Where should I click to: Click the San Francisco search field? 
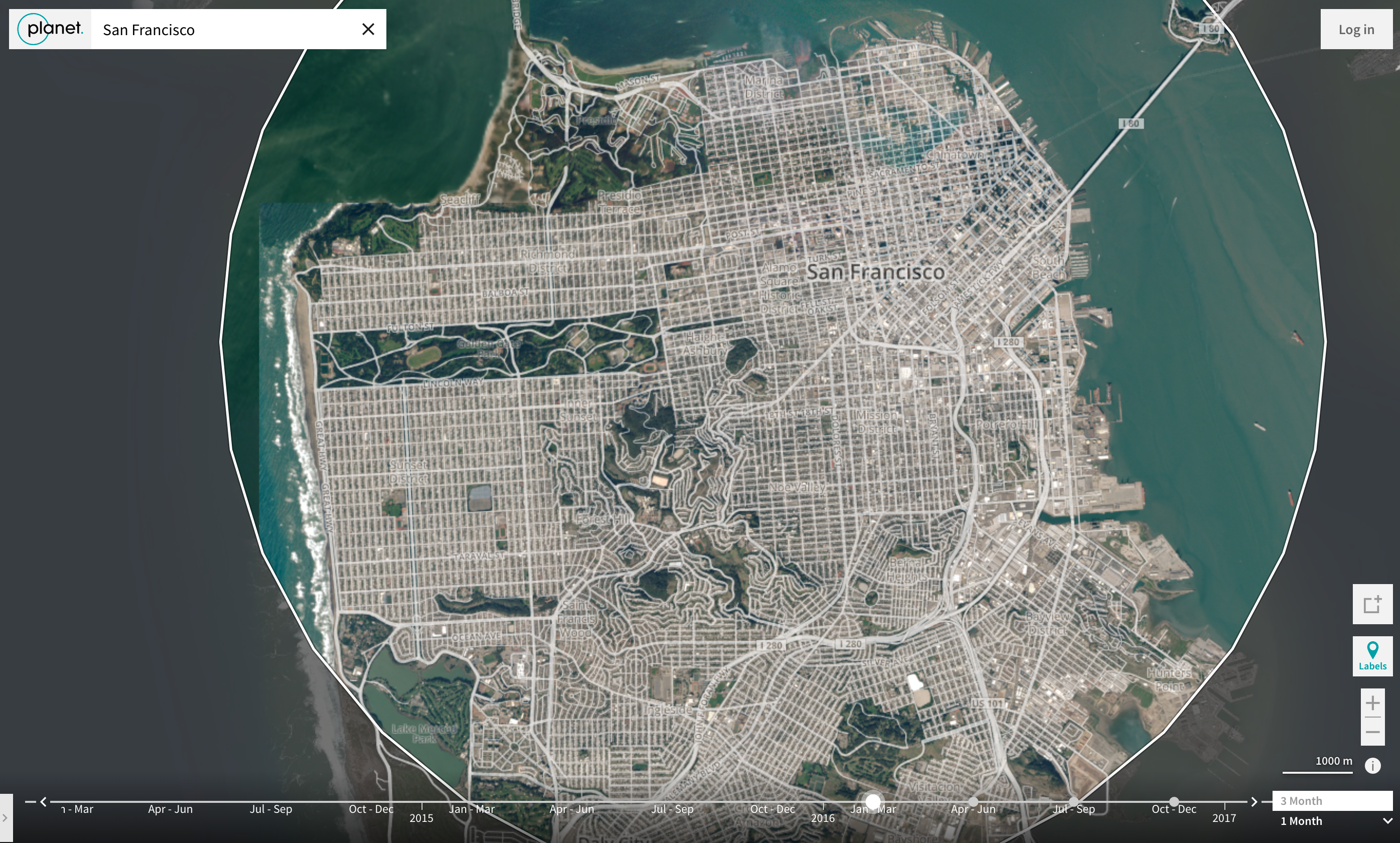(x=227, y=30)
